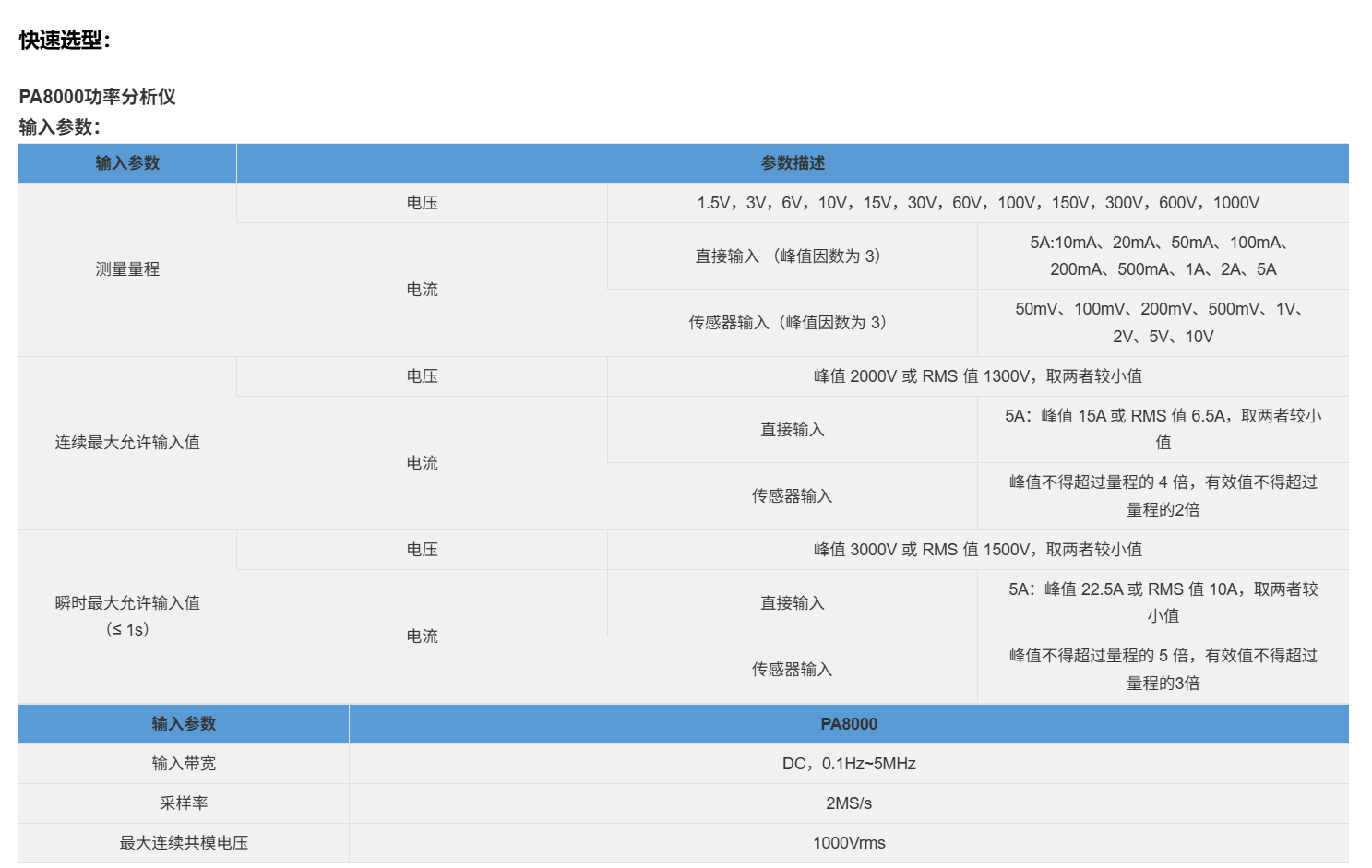Click the '5A: 峰值 22.5A 或 RMS 值 10A' cell
This screenshot has height=868, width=1372.
1163,603
